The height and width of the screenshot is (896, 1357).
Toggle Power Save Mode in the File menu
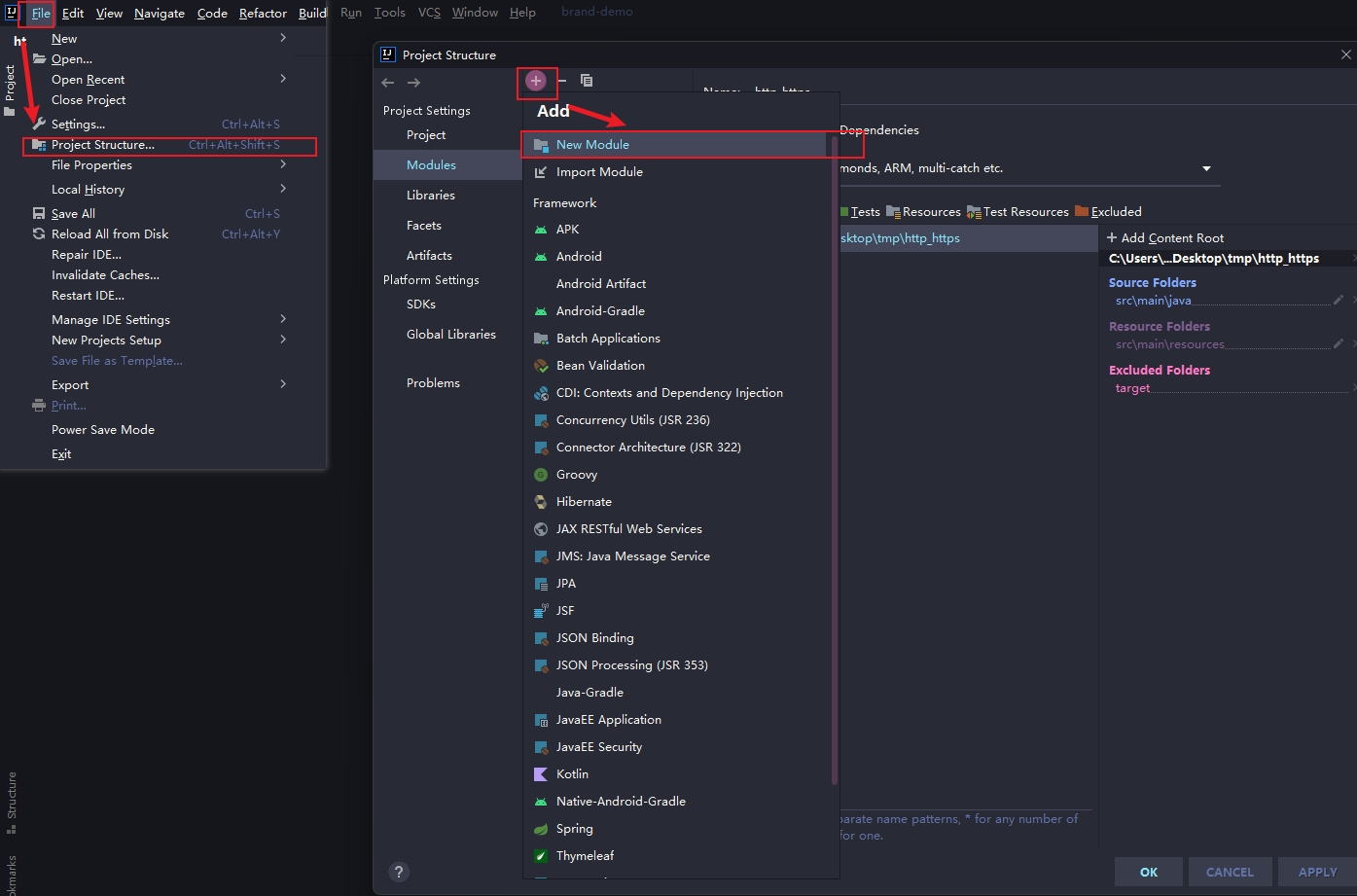coord(103,430)
